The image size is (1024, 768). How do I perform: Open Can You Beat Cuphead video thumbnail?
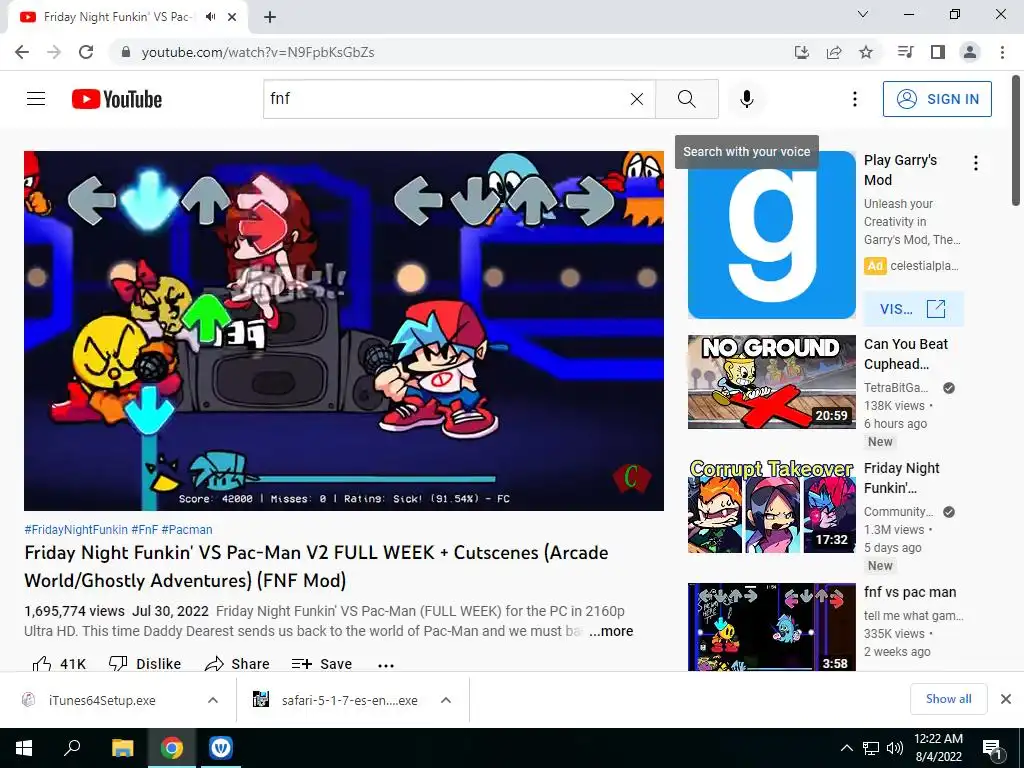[771, 381]
